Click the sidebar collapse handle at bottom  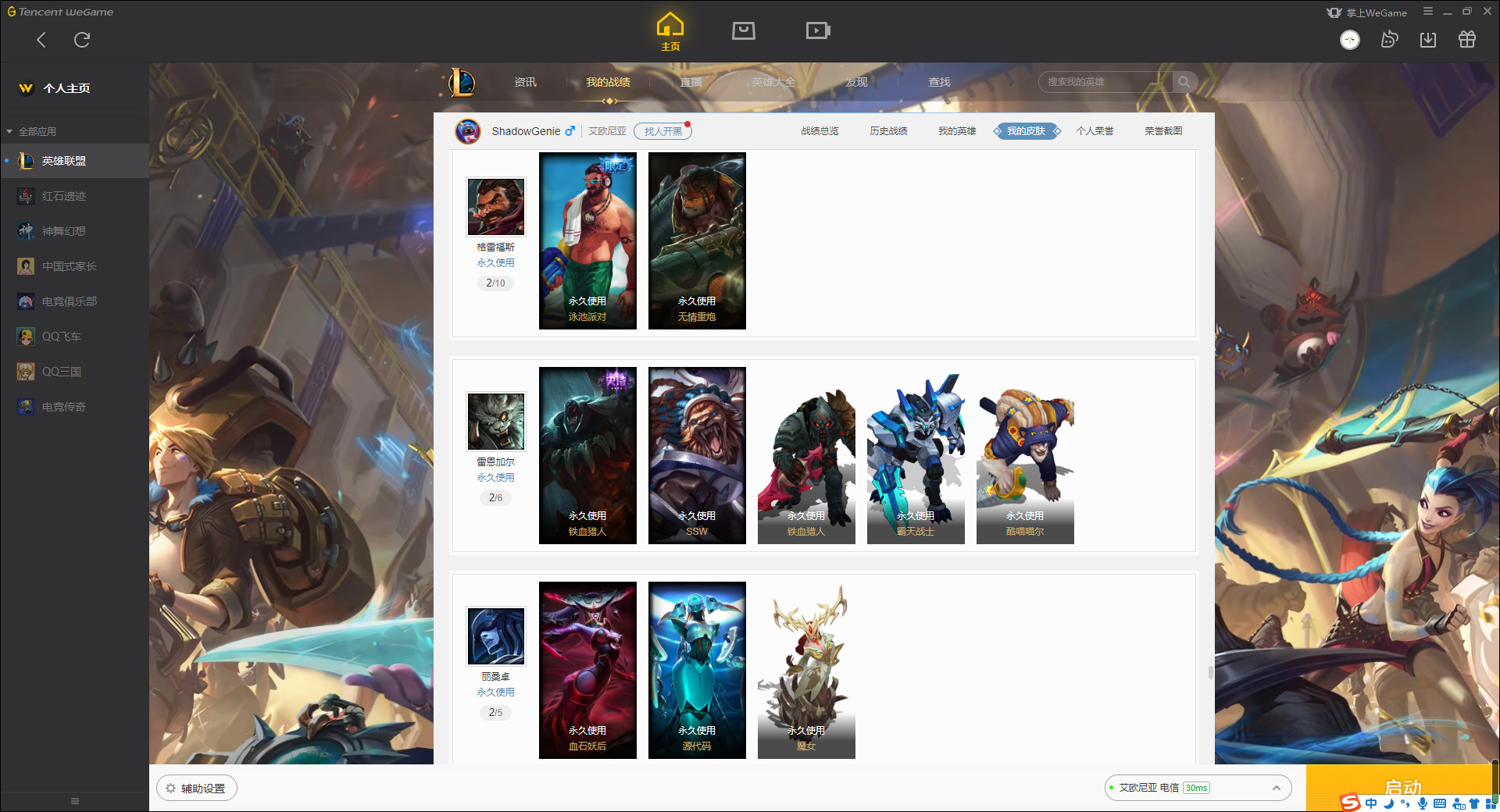pyautogui.click(x=75, y=801)
